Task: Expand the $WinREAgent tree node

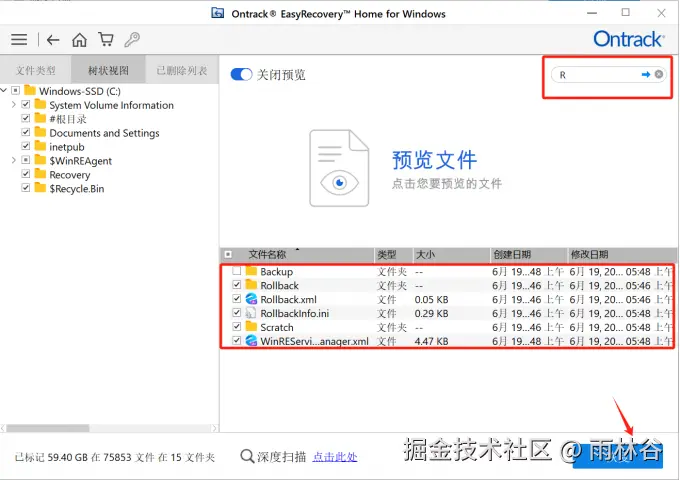Action: point(13,160)
